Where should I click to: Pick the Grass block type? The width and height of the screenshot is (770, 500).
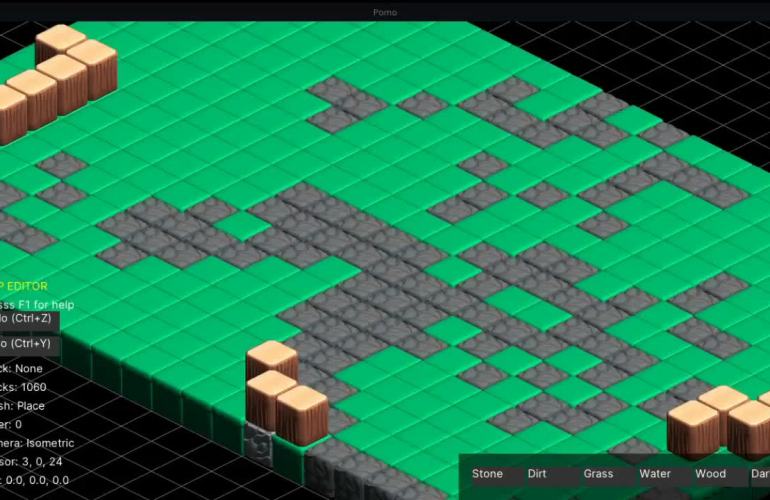(x=598, y=473)
